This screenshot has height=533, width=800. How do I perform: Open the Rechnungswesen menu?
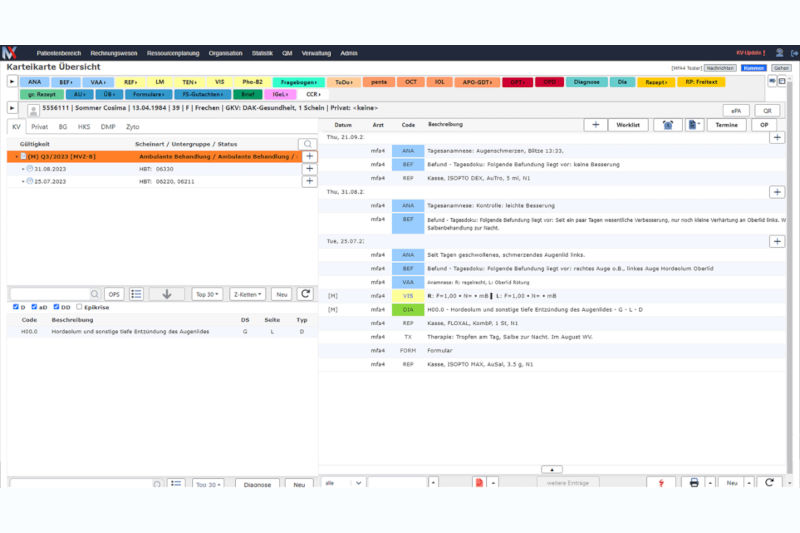point(112,52)
